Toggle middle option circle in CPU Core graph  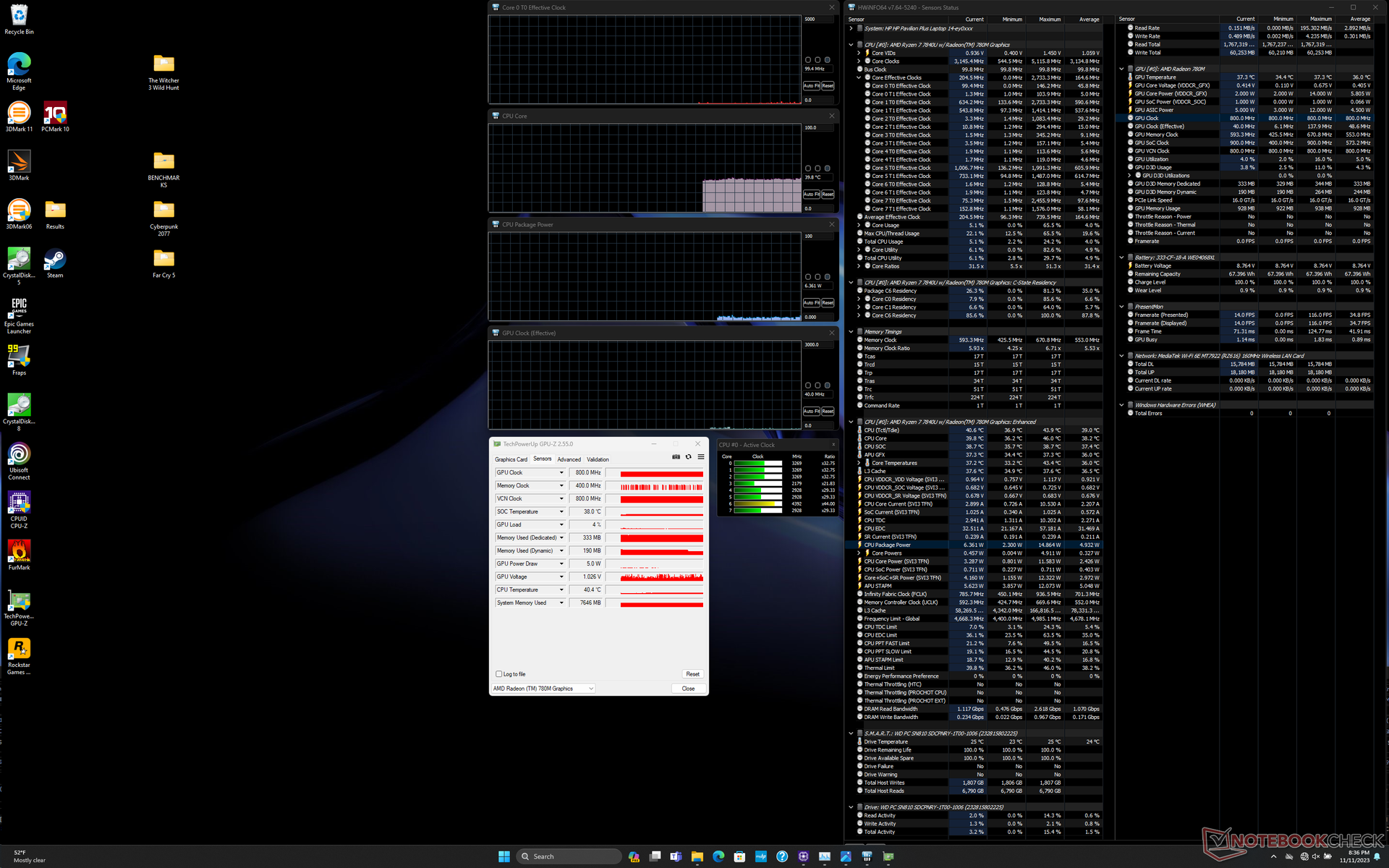click(817, 169)
